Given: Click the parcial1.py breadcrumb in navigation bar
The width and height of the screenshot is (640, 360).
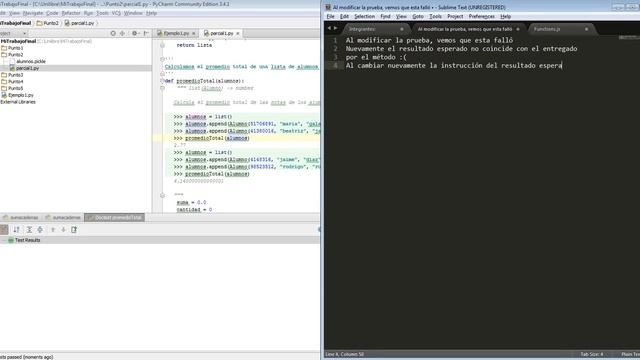Looking at the screenshot, I should (x=80, y=23).
